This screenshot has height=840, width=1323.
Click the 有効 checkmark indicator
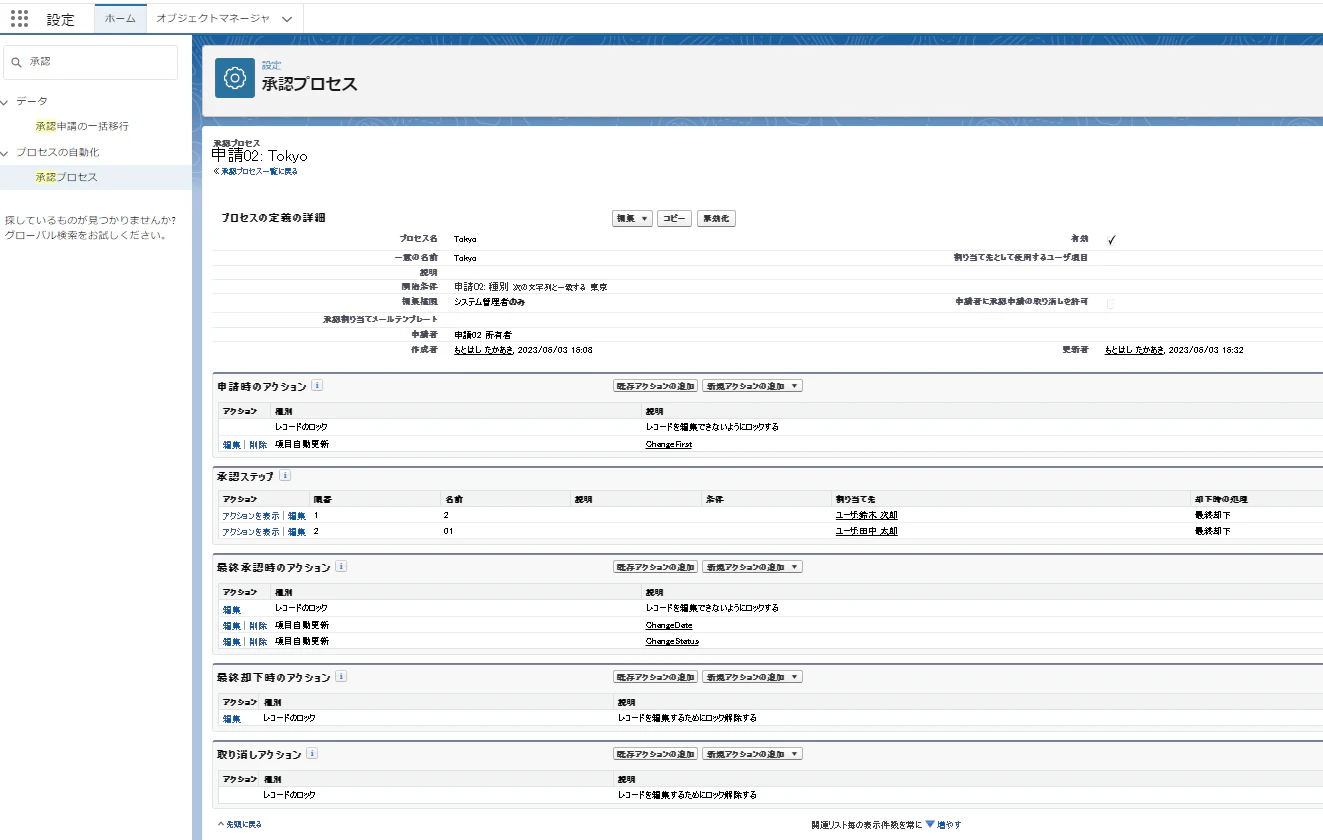tap(1111, 240)
